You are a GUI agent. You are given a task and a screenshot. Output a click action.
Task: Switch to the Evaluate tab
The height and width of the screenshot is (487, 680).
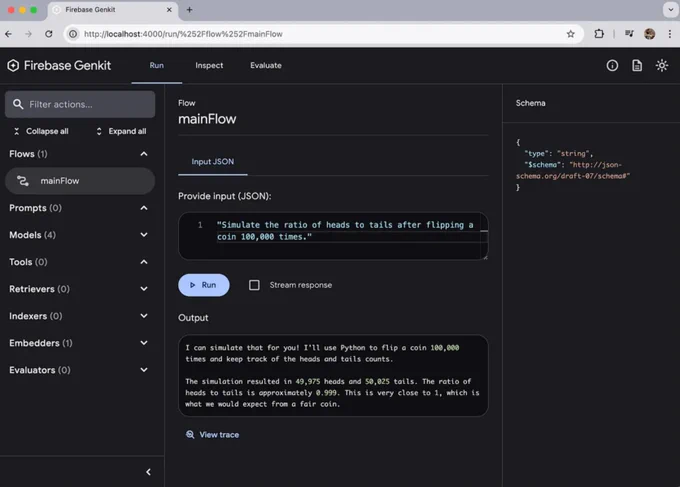[x=266, y=65]
